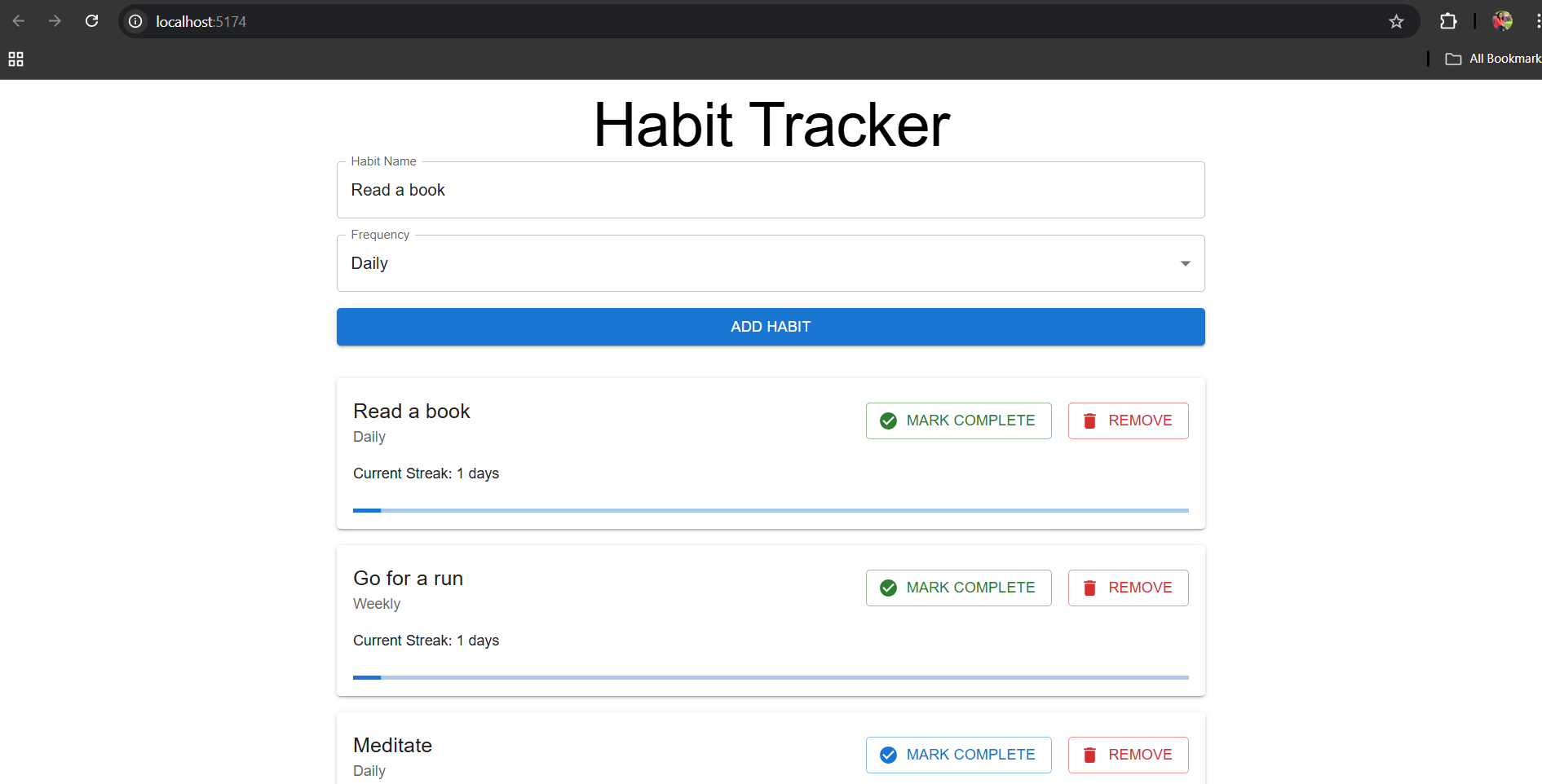The width and height of the screenshot is (1542, 784).
Task: Click the Read a book streak progress bar
Action: point(770,510)
